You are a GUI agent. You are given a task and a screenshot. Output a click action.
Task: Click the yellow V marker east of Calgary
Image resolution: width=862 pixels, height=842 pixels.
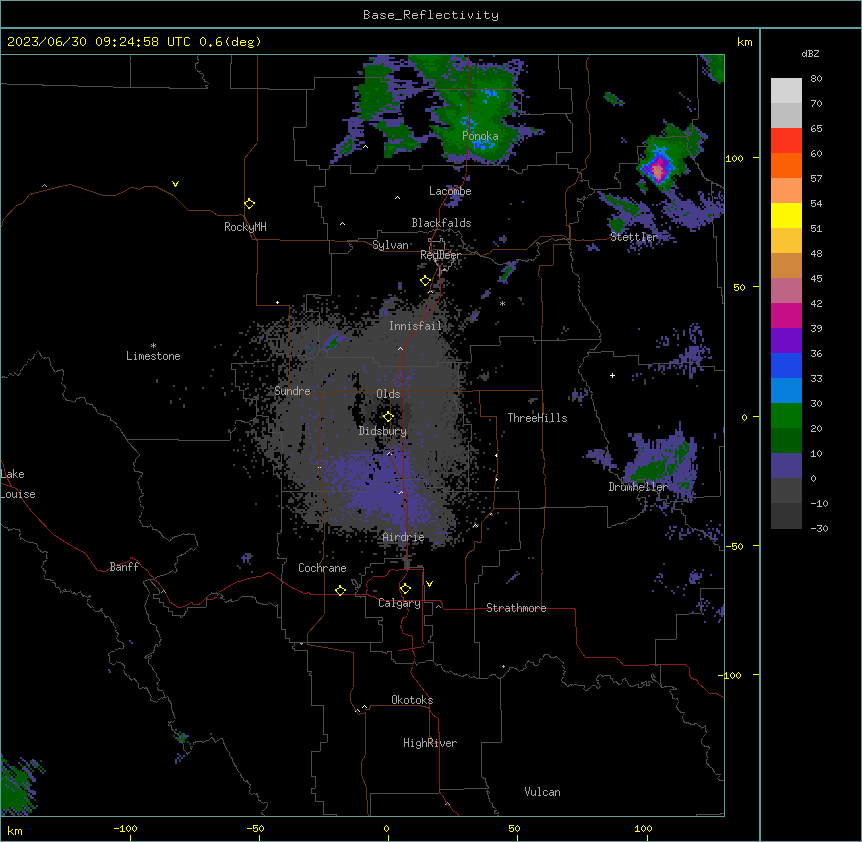(429, 584)
